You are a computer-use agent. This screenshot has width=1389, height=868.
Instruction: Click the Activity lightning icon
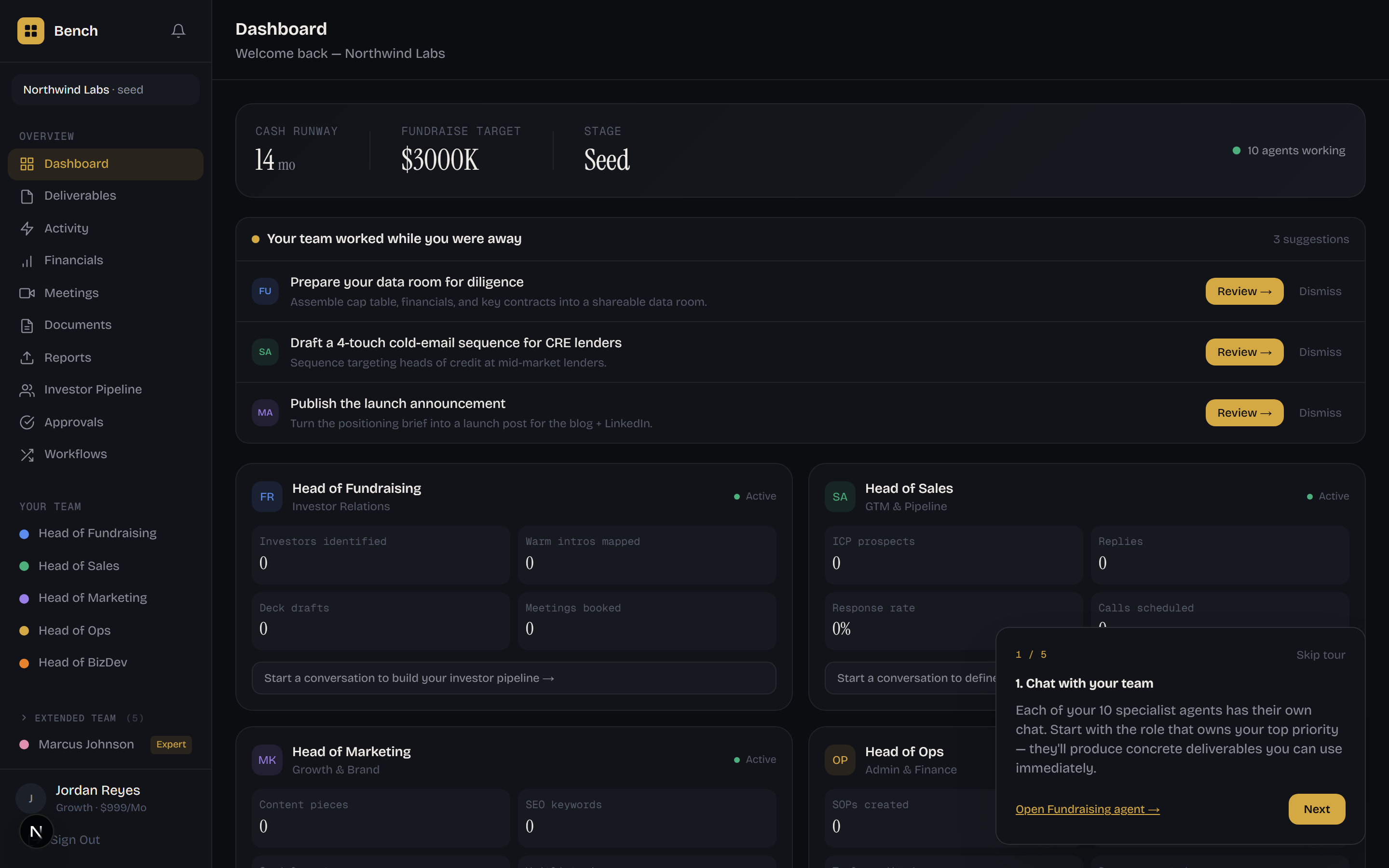[x=27, y=229]
